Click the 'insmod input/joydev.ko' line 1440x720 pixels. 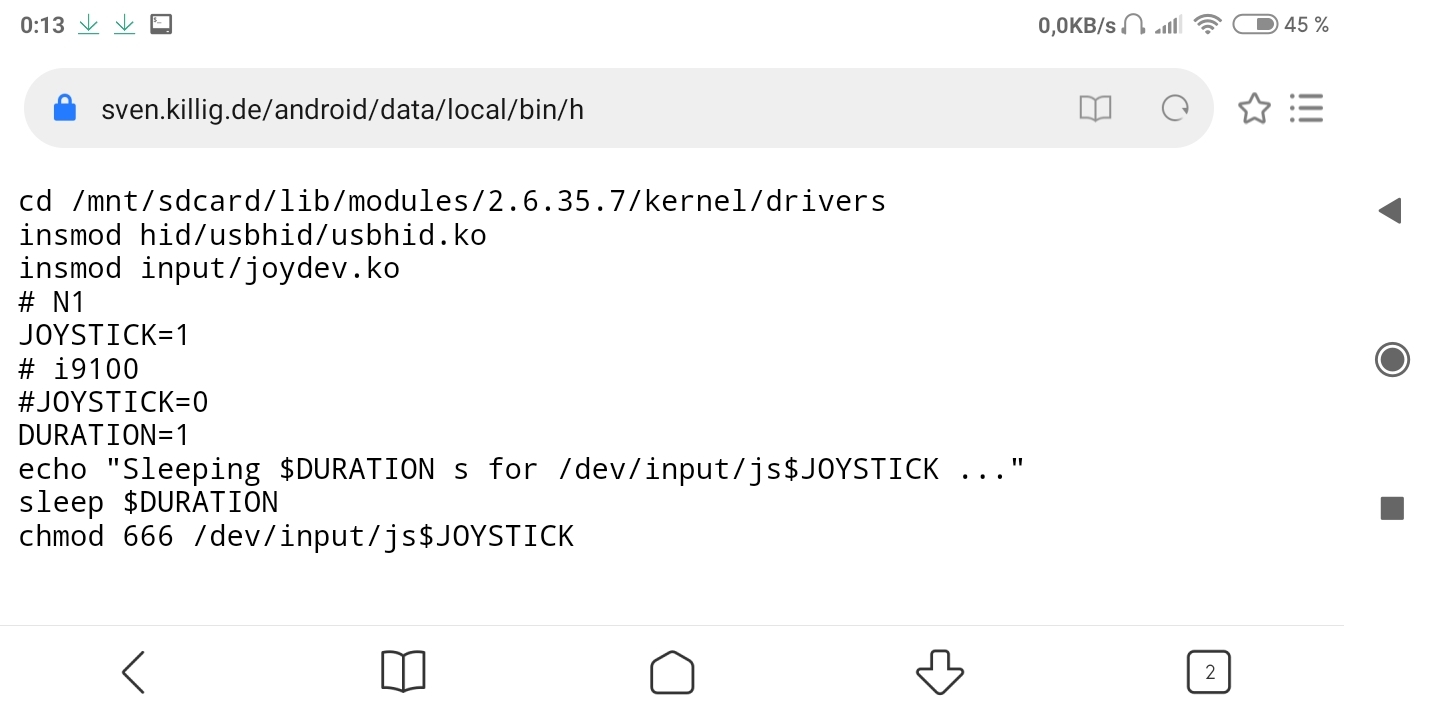click(x=209, y=268)
